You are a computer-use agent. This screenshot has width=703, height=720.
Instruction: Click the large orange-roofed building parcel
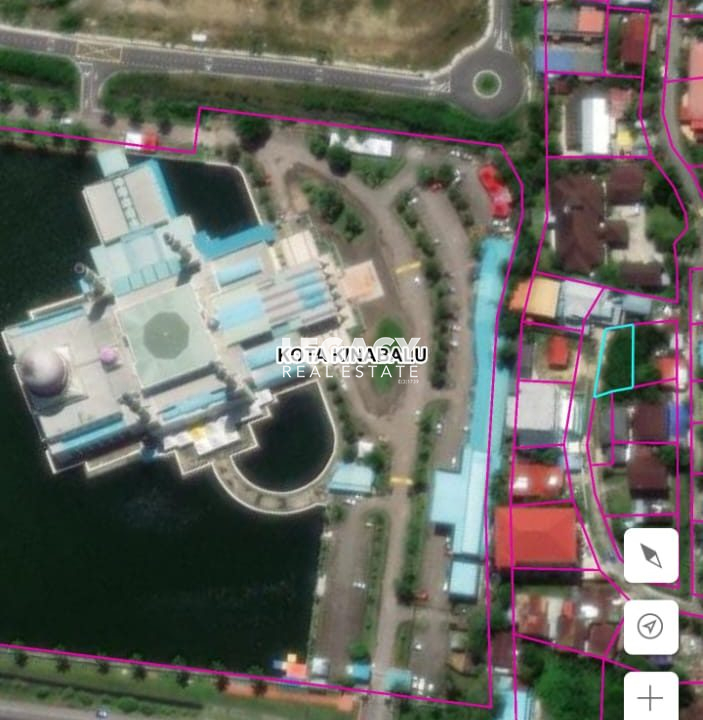537,536
